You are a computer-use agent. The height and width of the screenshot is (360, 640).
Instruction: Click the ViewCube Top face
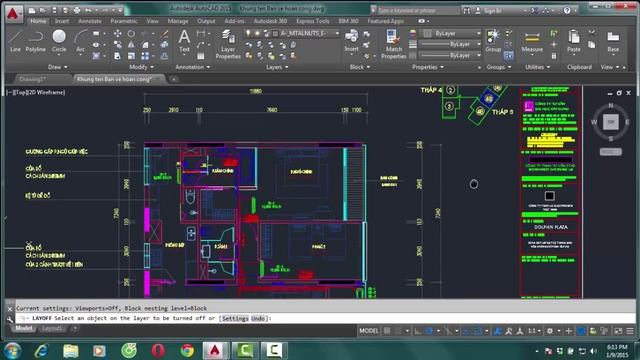click(611, 122)
